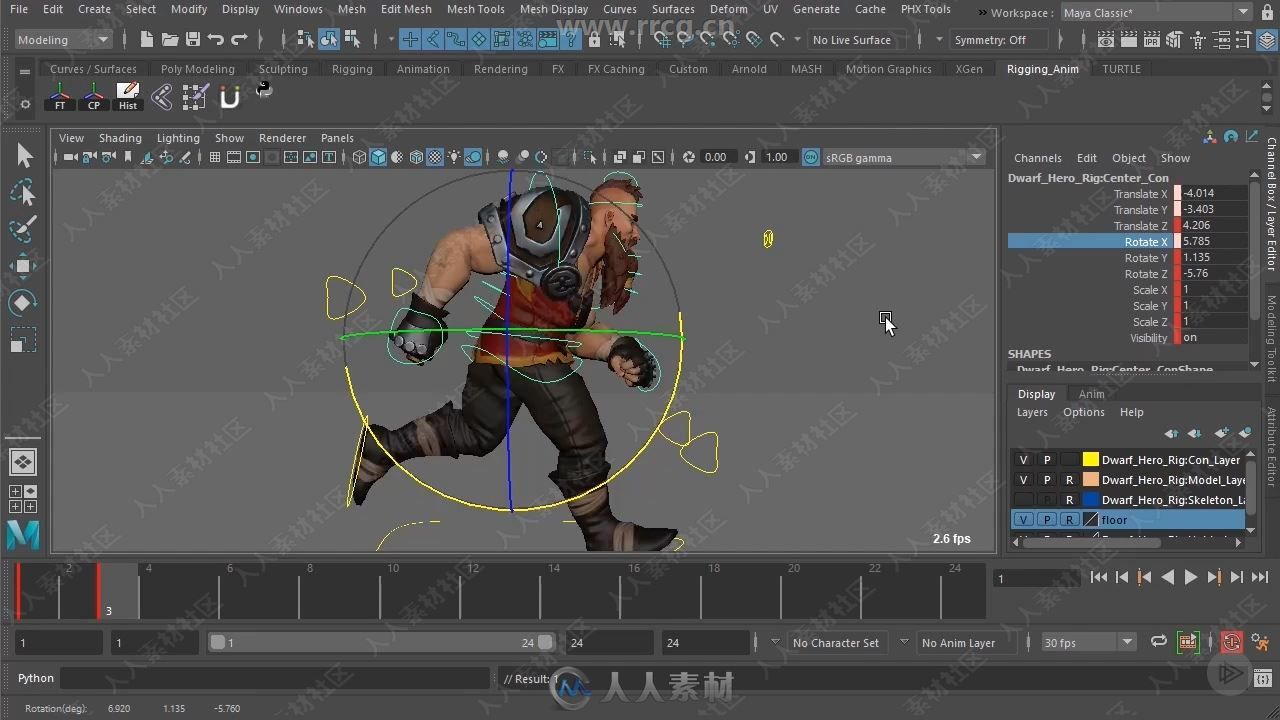Screen dimensions: 1280x720
Task: Redo the last action
Action: point(239,40)
